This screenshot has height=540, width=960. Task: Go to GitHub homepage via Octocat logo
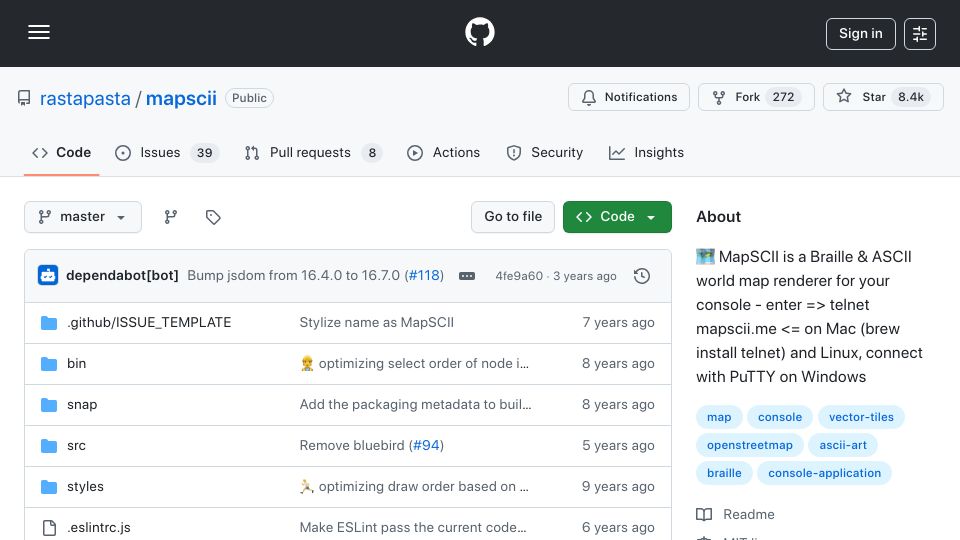click(479, 32)
